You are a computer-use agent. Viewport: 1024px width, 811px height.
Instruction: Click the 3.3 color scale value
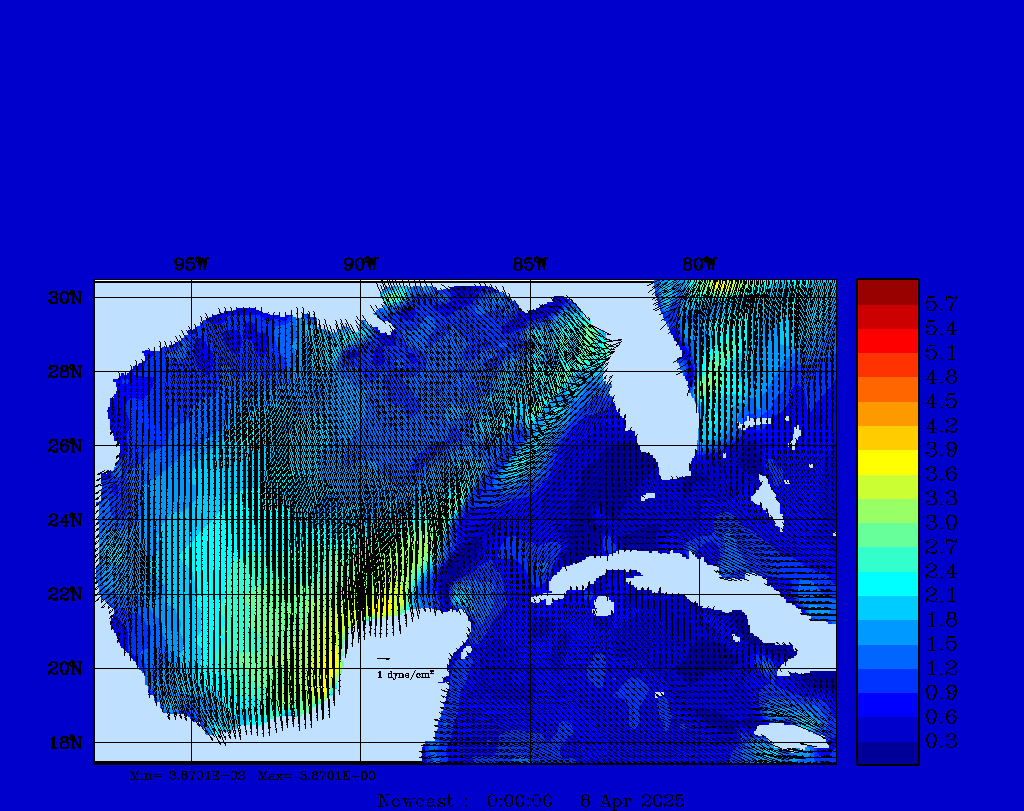click(941, 498)
